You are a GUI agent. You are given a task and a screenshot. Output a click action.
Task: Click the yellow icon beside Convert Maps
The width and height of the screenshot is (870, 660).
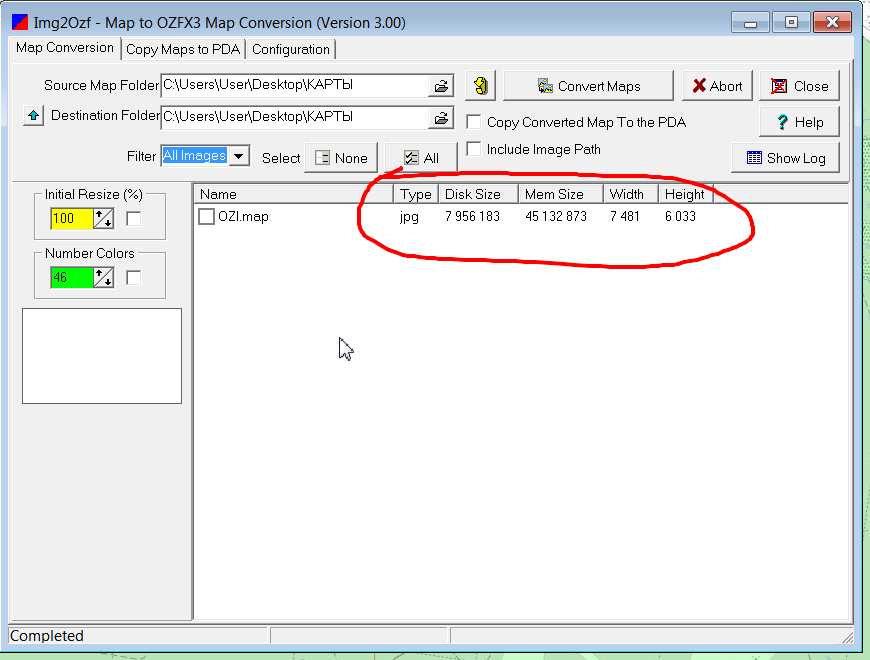point(481,86)
